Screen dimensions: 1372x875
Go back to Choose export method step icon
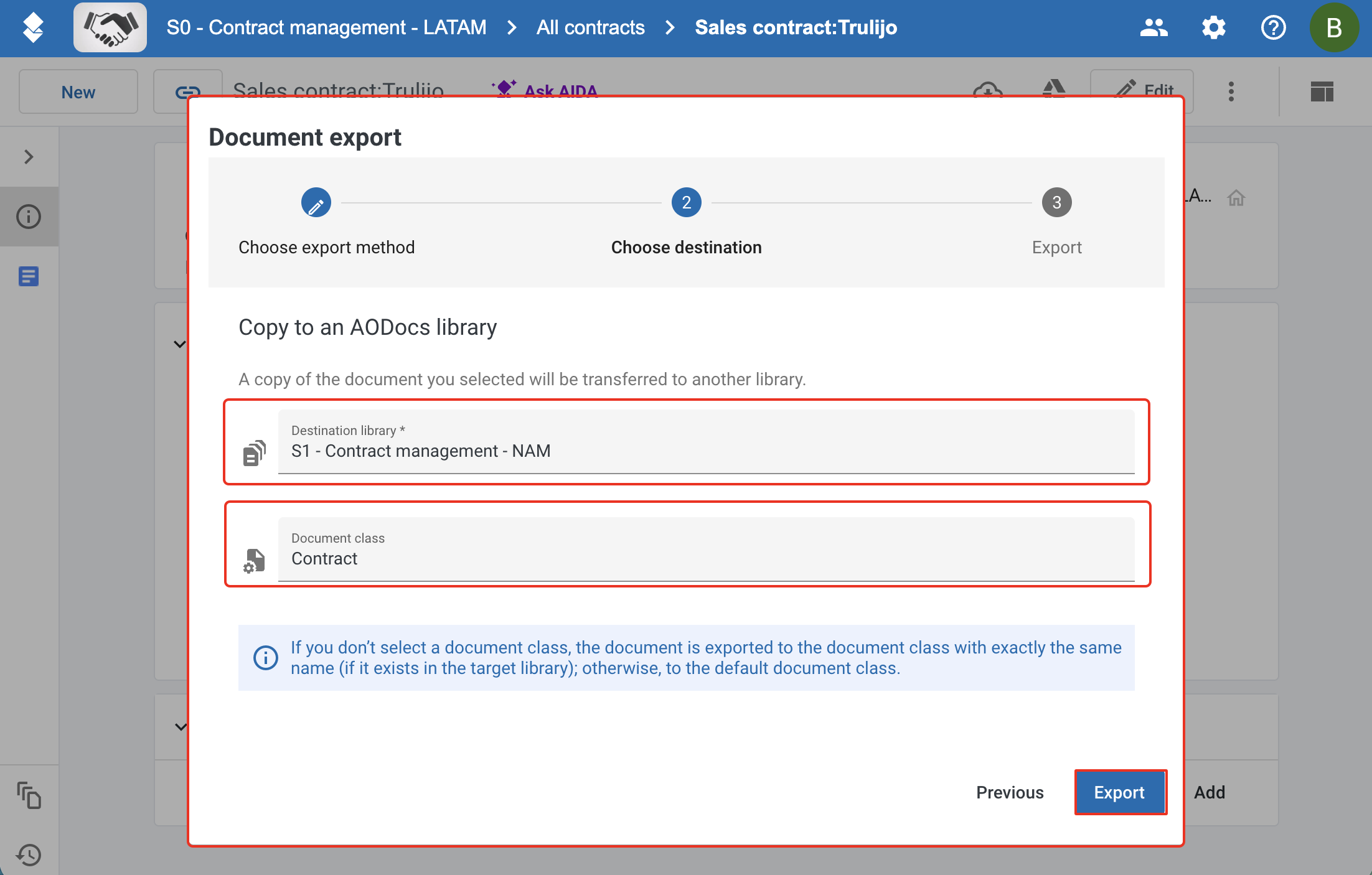pos(316,203)
